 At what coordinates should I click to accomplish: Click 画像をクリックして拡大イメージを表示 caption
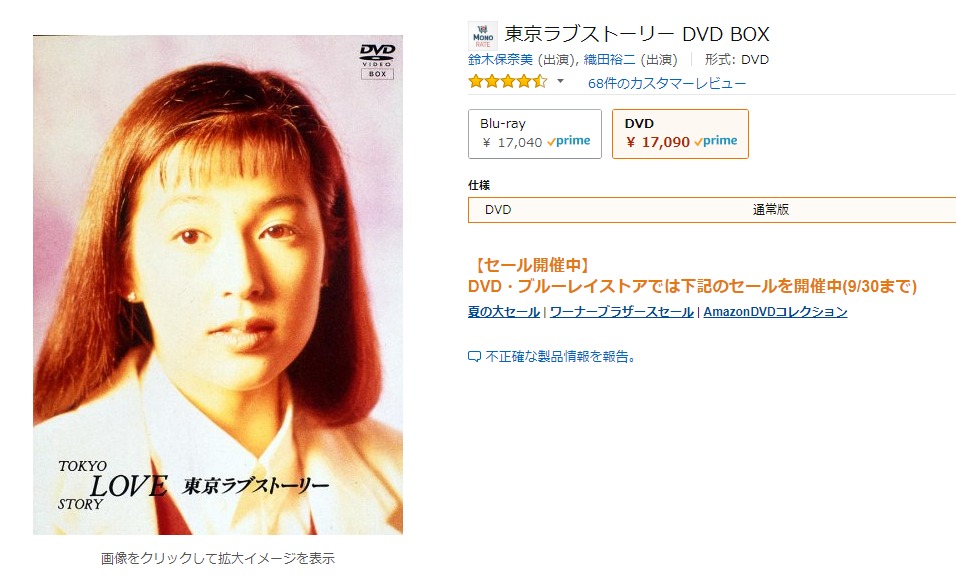click(x=218, y=558)
